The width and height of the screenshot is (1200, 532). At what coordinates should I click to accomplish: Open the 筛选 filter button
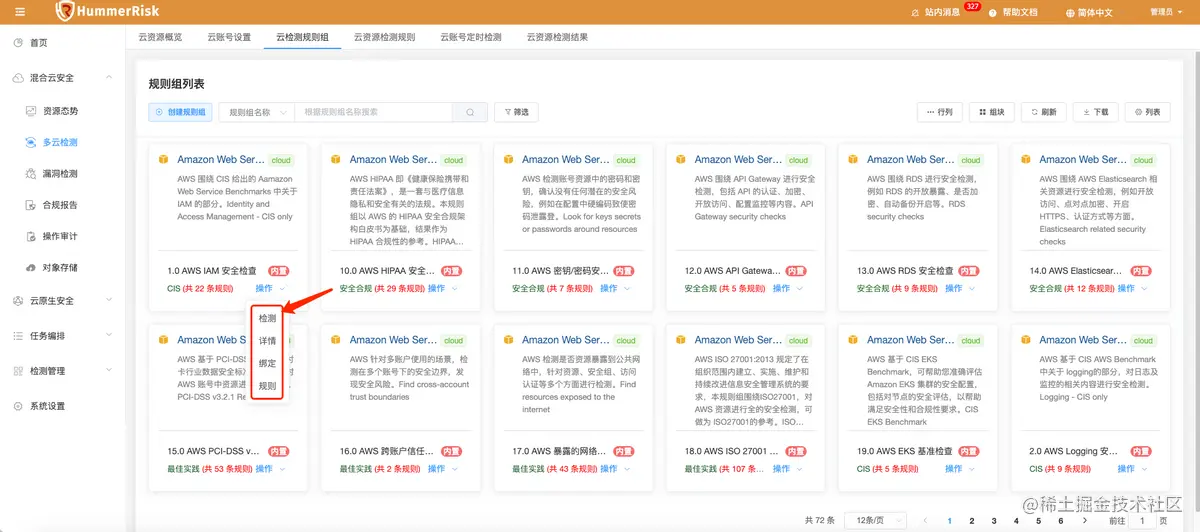click(x=517, y=112)
